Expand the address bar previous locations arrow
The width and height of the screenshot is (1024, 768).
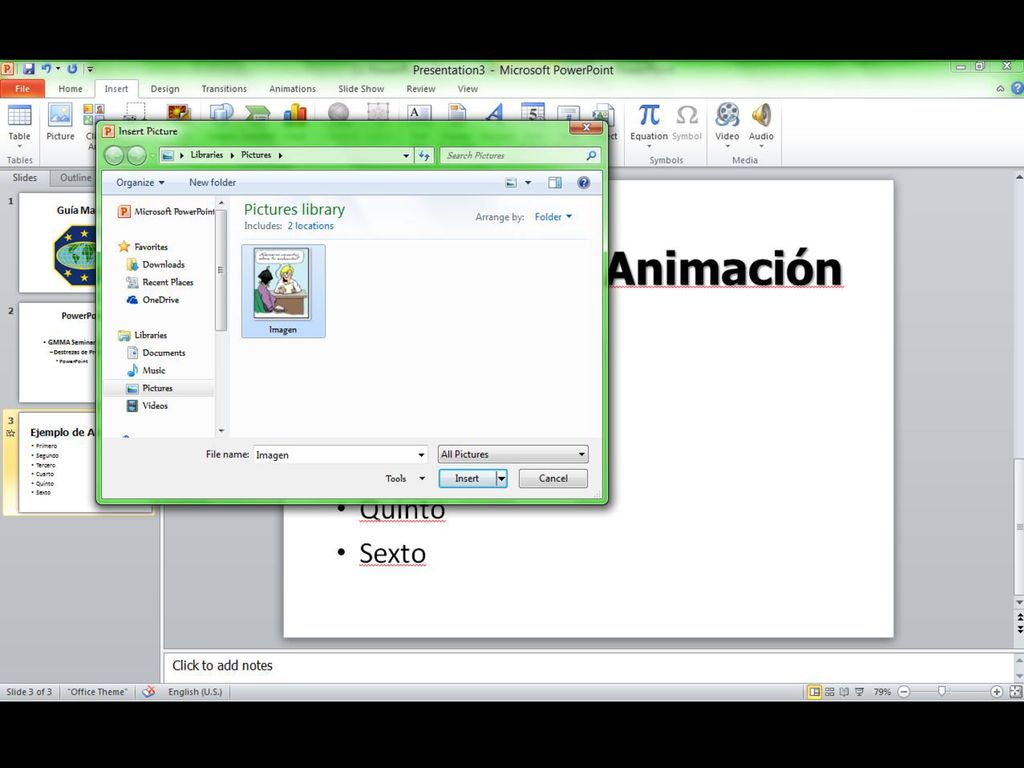[406, 155]
